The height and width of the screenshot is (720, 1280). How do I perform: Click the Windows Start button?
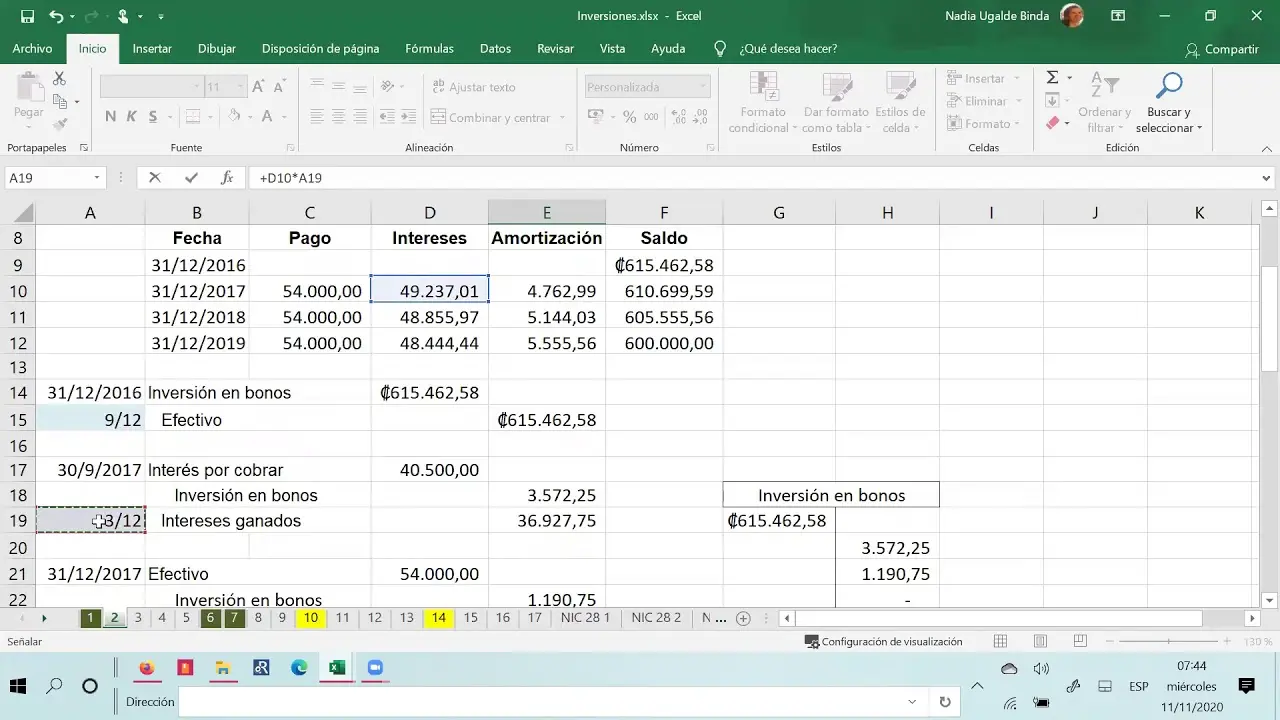(x=18, y=686)
